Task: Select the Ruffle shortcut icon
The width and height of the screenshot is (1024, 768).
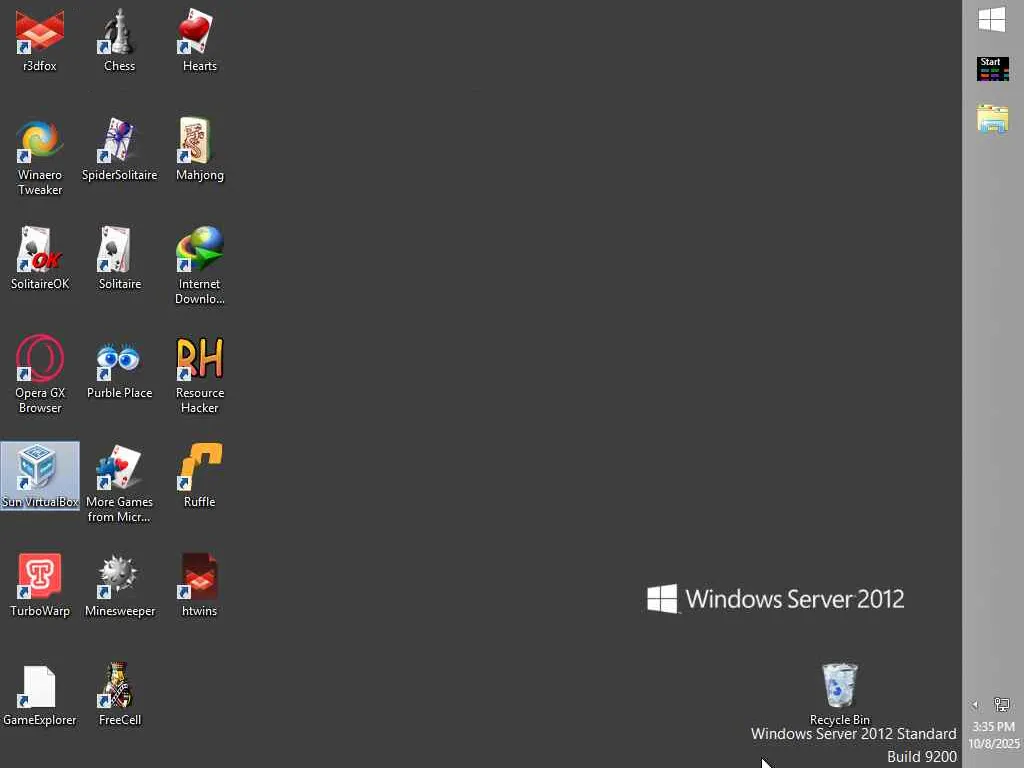Action: (199, 476)
